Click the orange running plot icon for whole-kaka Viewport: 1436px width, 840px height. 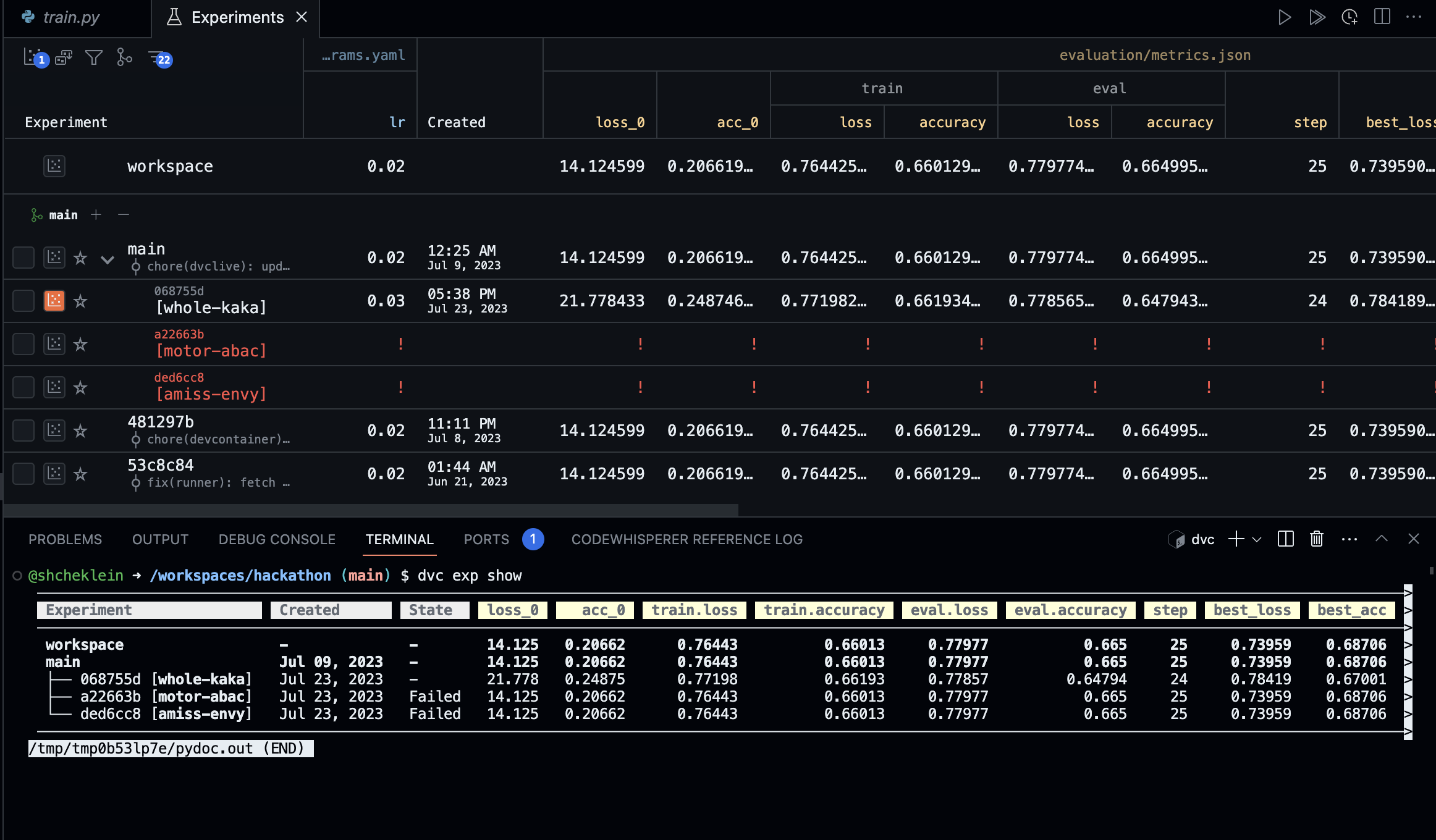pyautogui.click(x=54, y=301)
